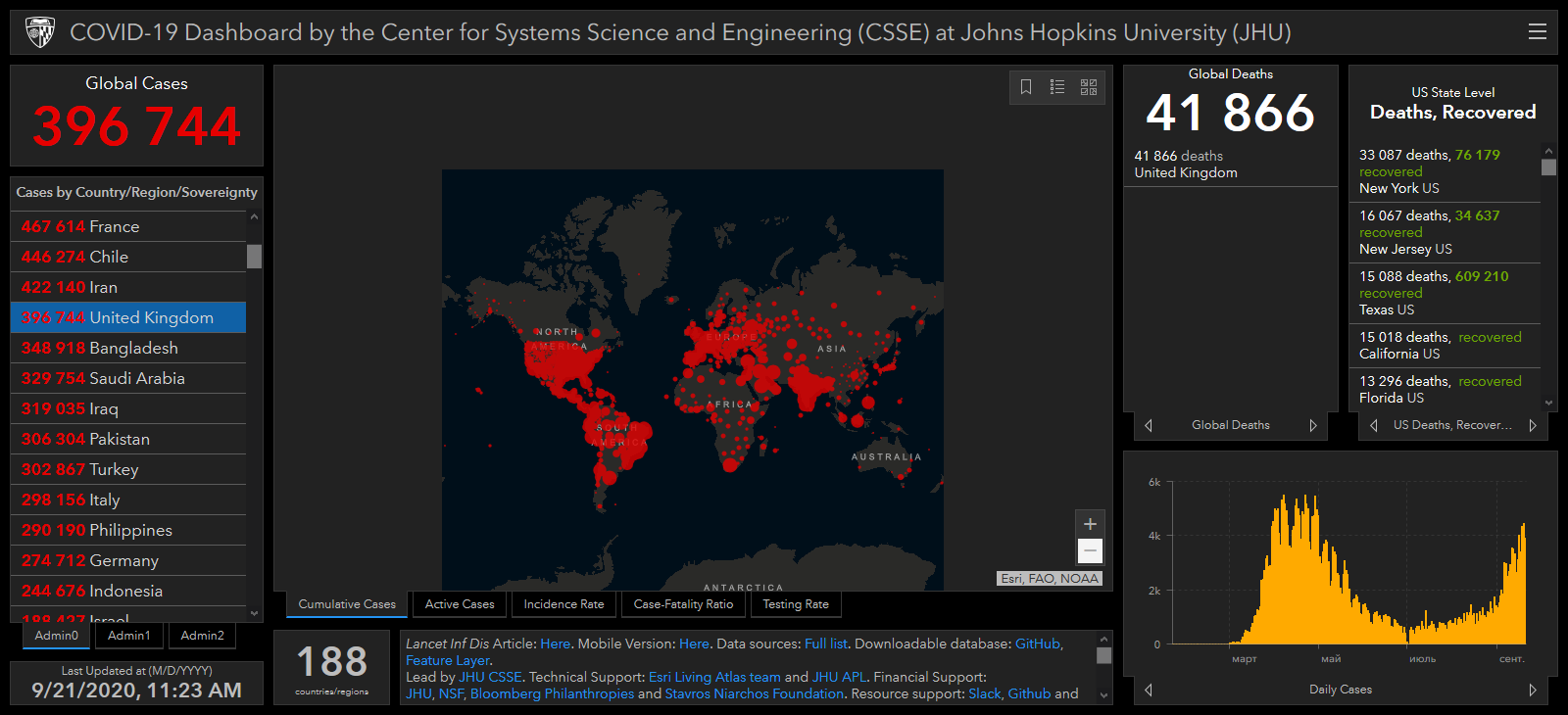Image resolution: width=1568 pixels, height=715 pixels.
Task: Select Iraq in the country list
Action: coord(128,408)
